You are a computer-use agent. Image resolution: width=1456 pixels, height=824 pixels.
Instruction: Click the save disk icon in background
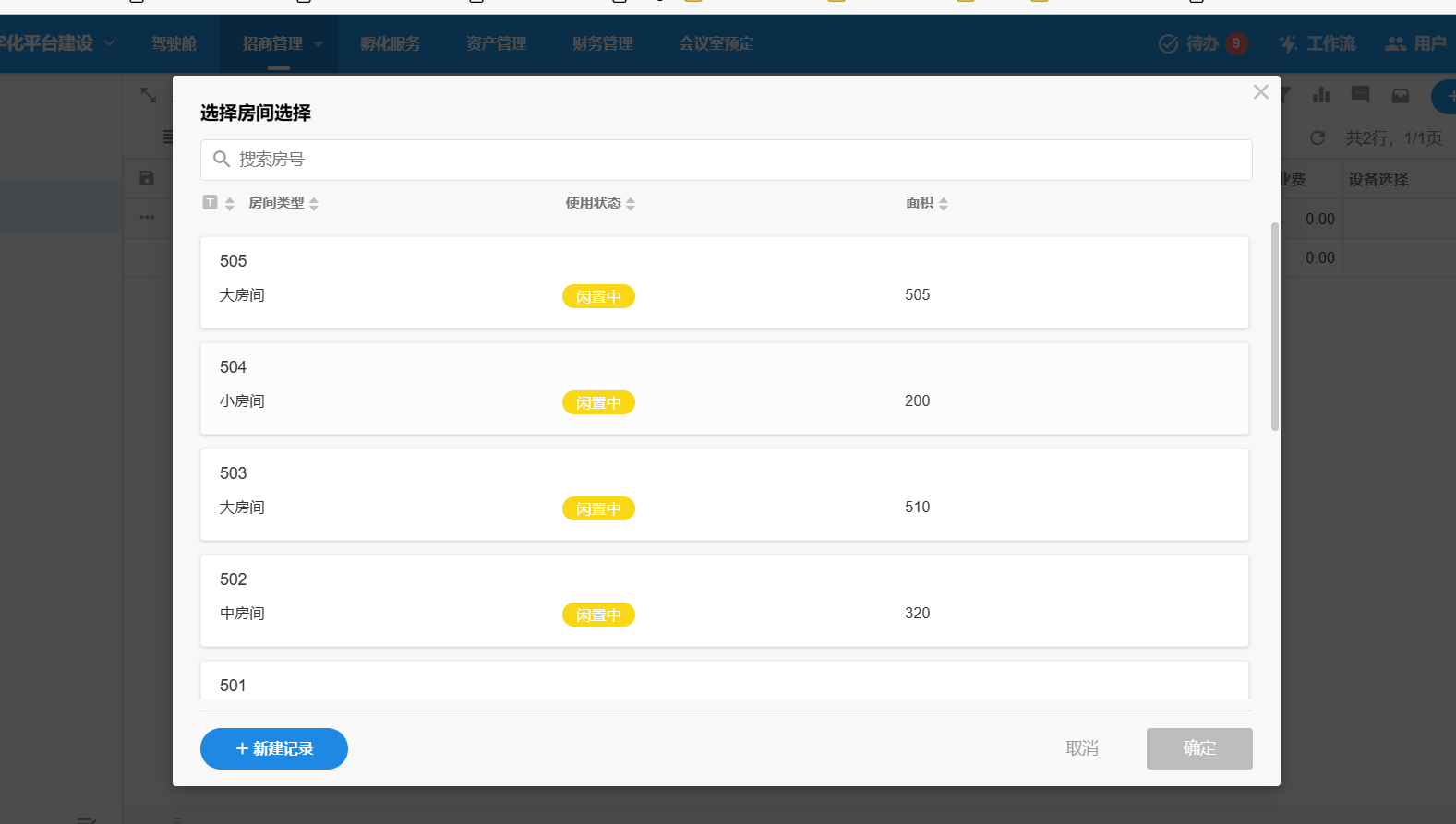coord(147,178)
